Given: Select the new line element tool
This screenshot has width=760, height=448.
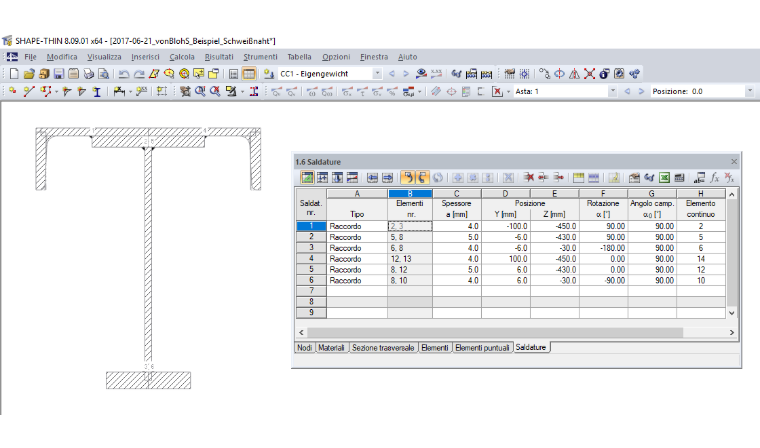Looking at the screenshot, I should [29, 91].
